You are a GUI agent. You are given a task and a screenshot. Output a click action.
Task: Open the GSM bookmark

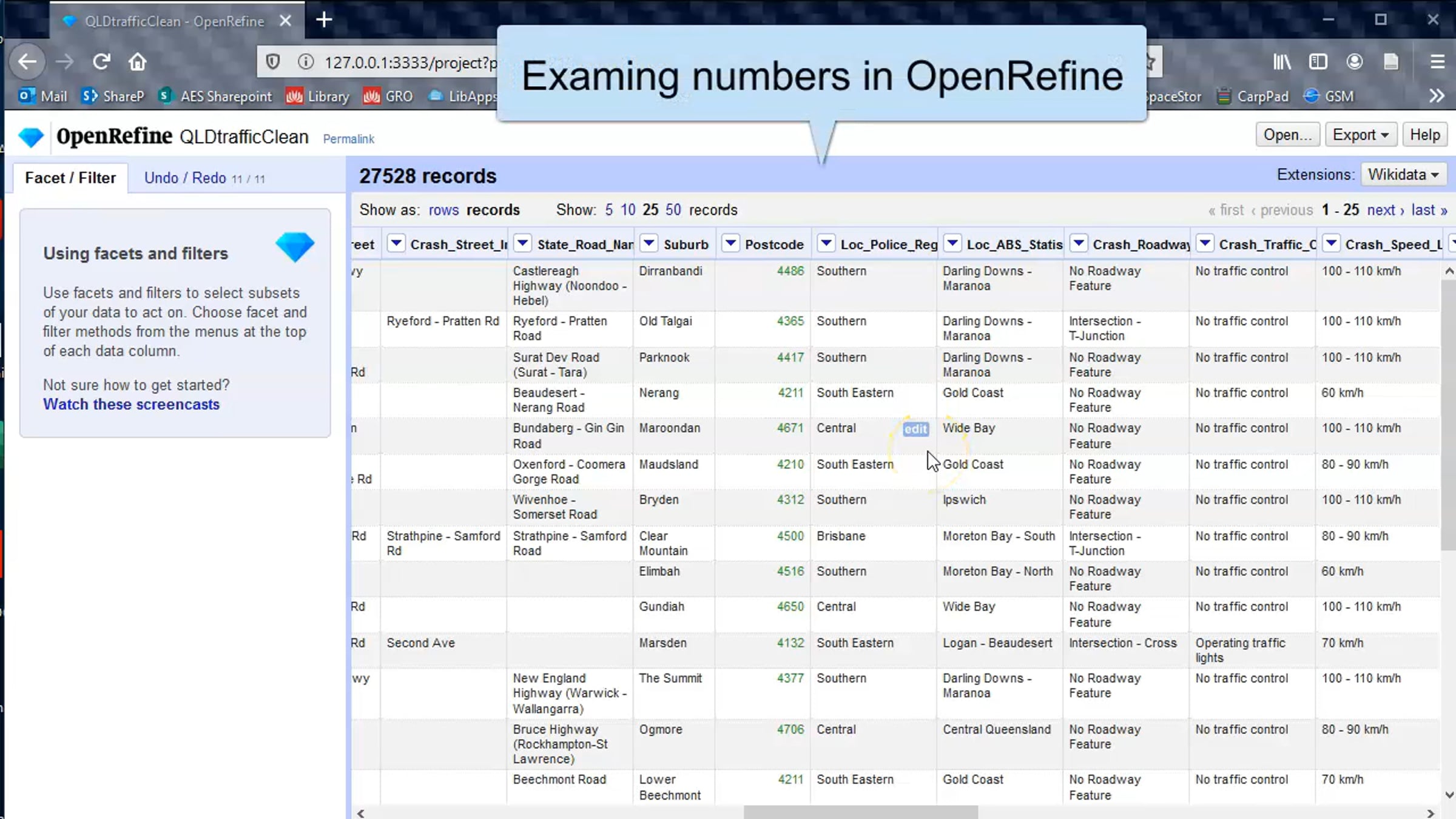coord(1329,96)
